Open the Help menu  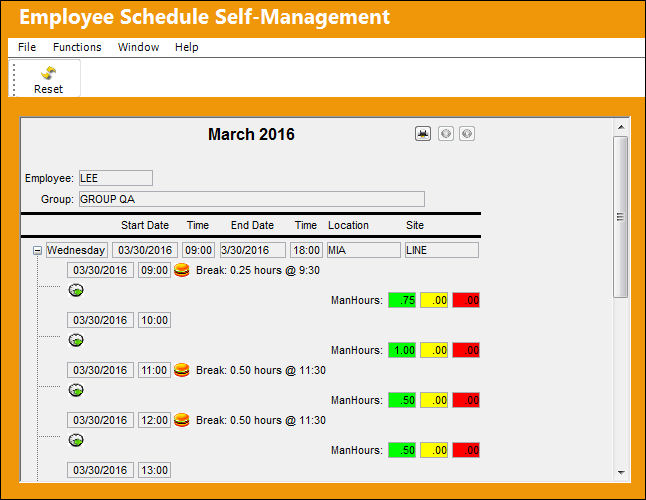pyautogui.click(x=187, y=47)
